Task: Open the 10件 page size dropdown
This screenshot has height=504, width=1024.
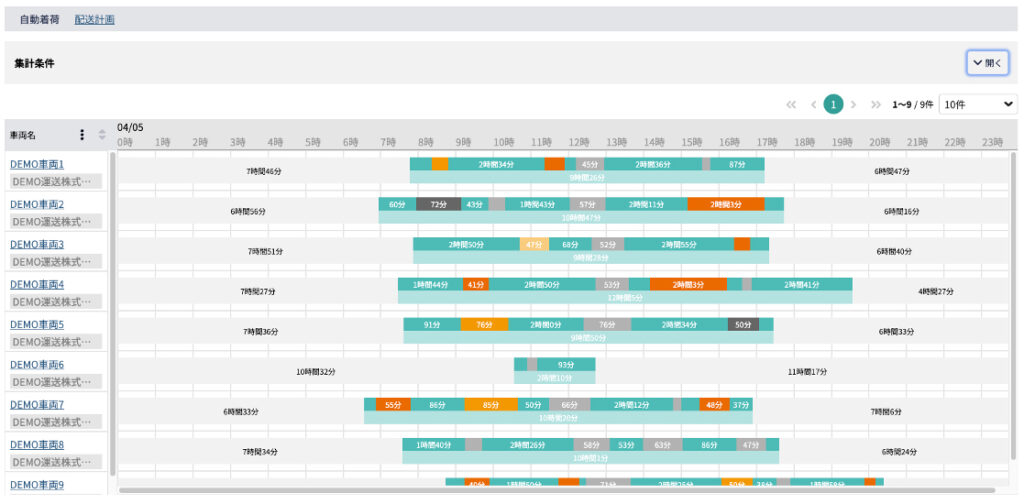Action: tap(978, 104)
